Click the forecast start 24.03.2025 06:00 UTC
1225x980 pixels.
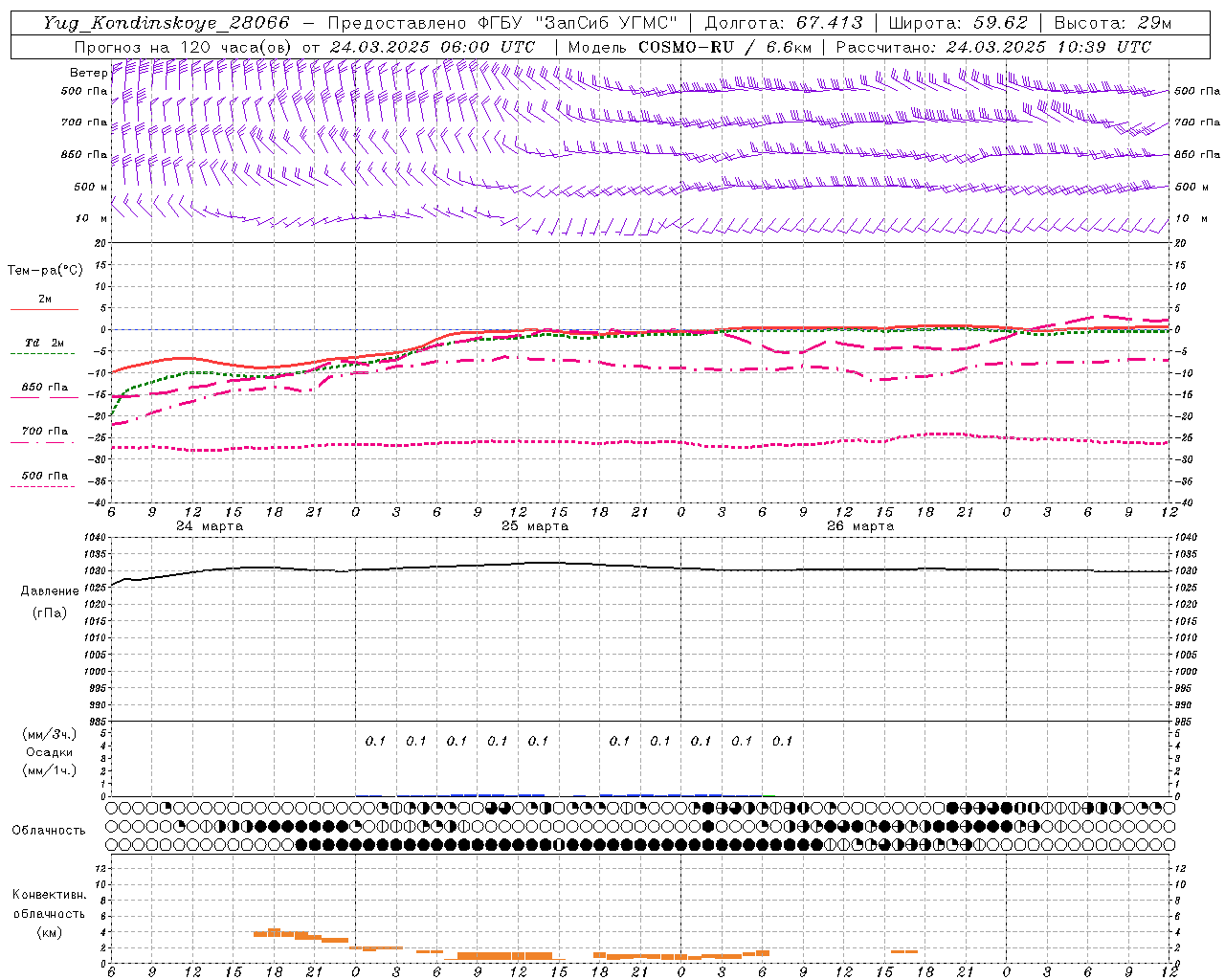(432, 47)
